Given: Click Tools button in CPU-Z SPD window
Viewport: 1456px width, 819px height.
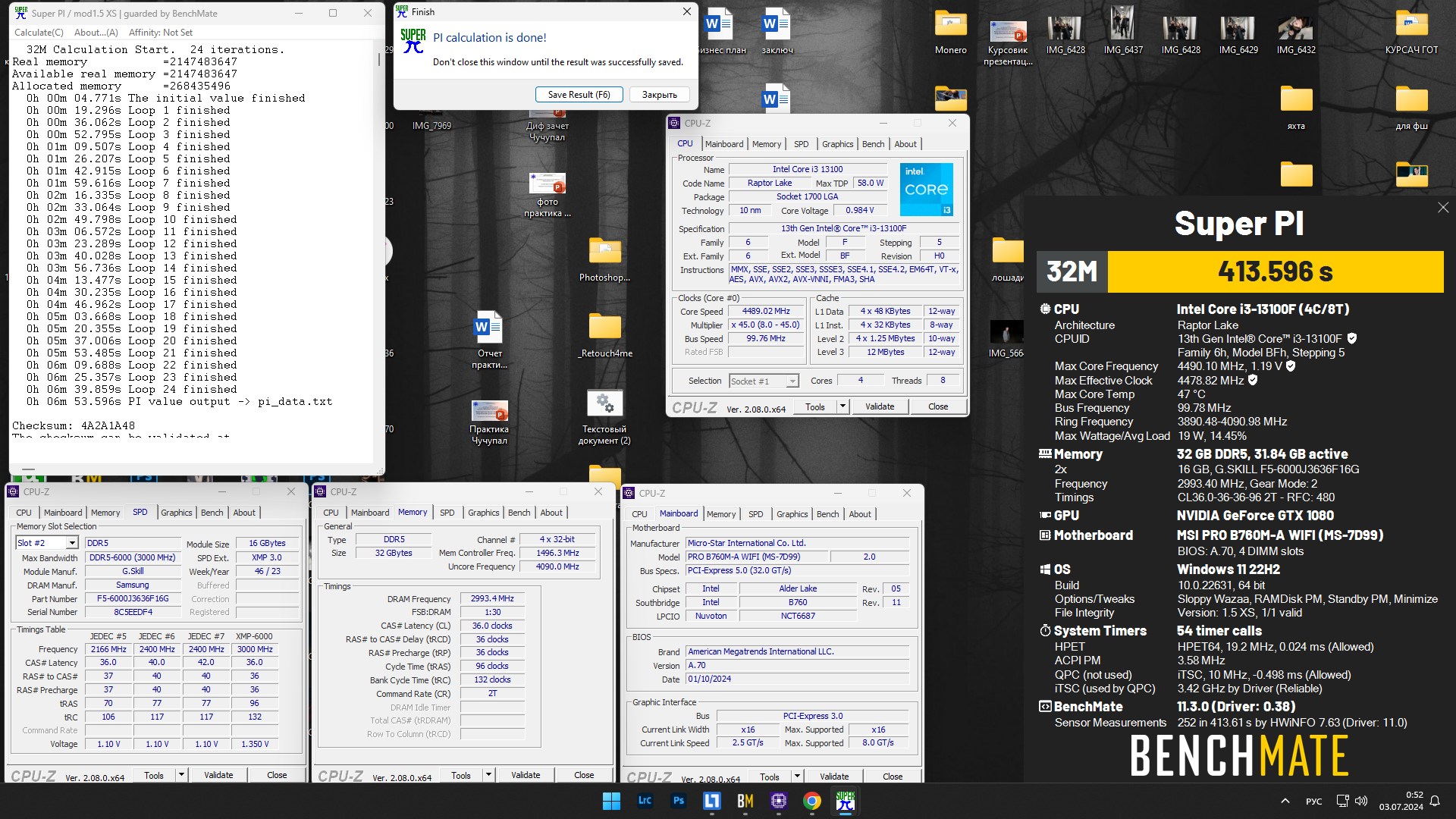Looking at the screenshot, I should tap(154, 775).
